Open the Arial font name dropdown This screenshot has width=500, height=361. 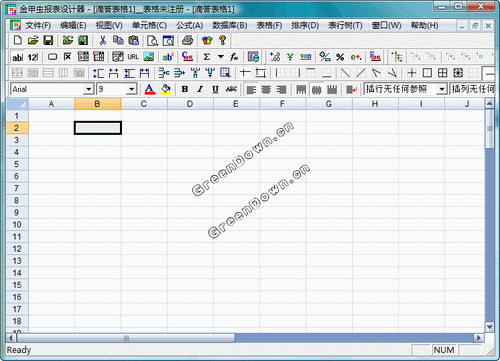tap(88, 89)
